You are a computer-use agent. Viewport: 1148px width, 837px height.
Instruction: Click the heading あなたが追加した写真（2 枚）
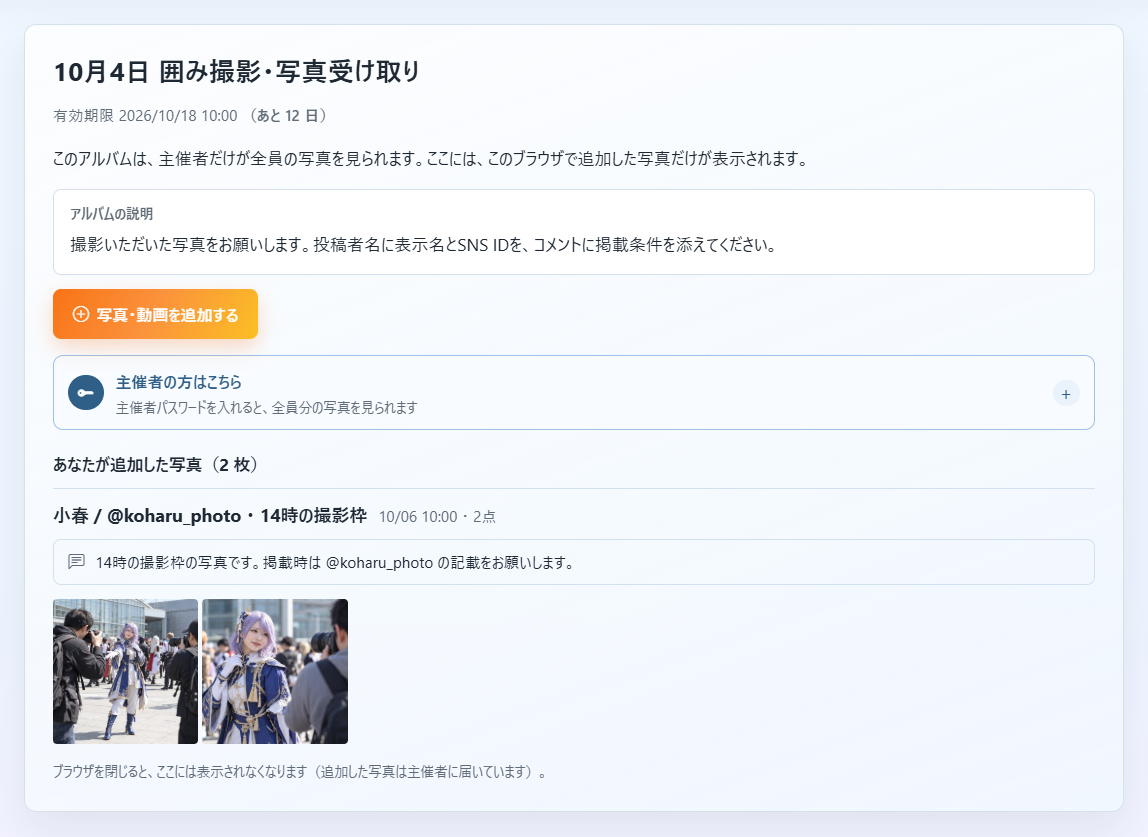tap(156, 465)
